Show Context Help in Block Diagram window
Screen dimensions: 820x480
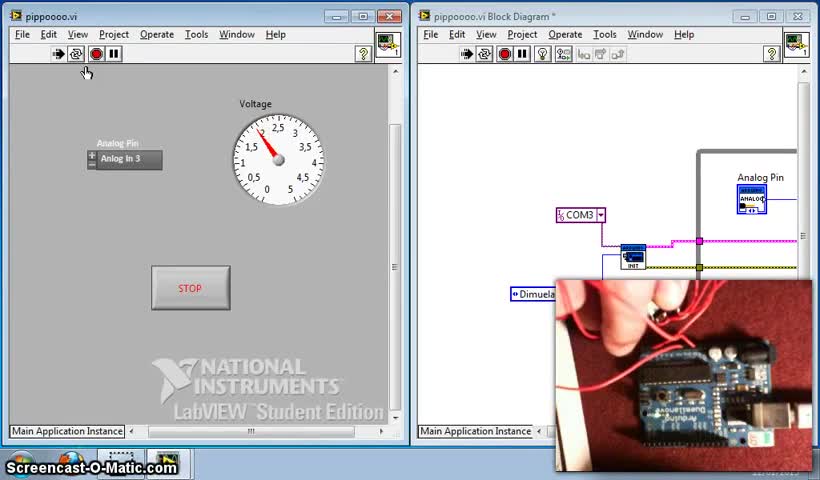click(x=771, y=53)
